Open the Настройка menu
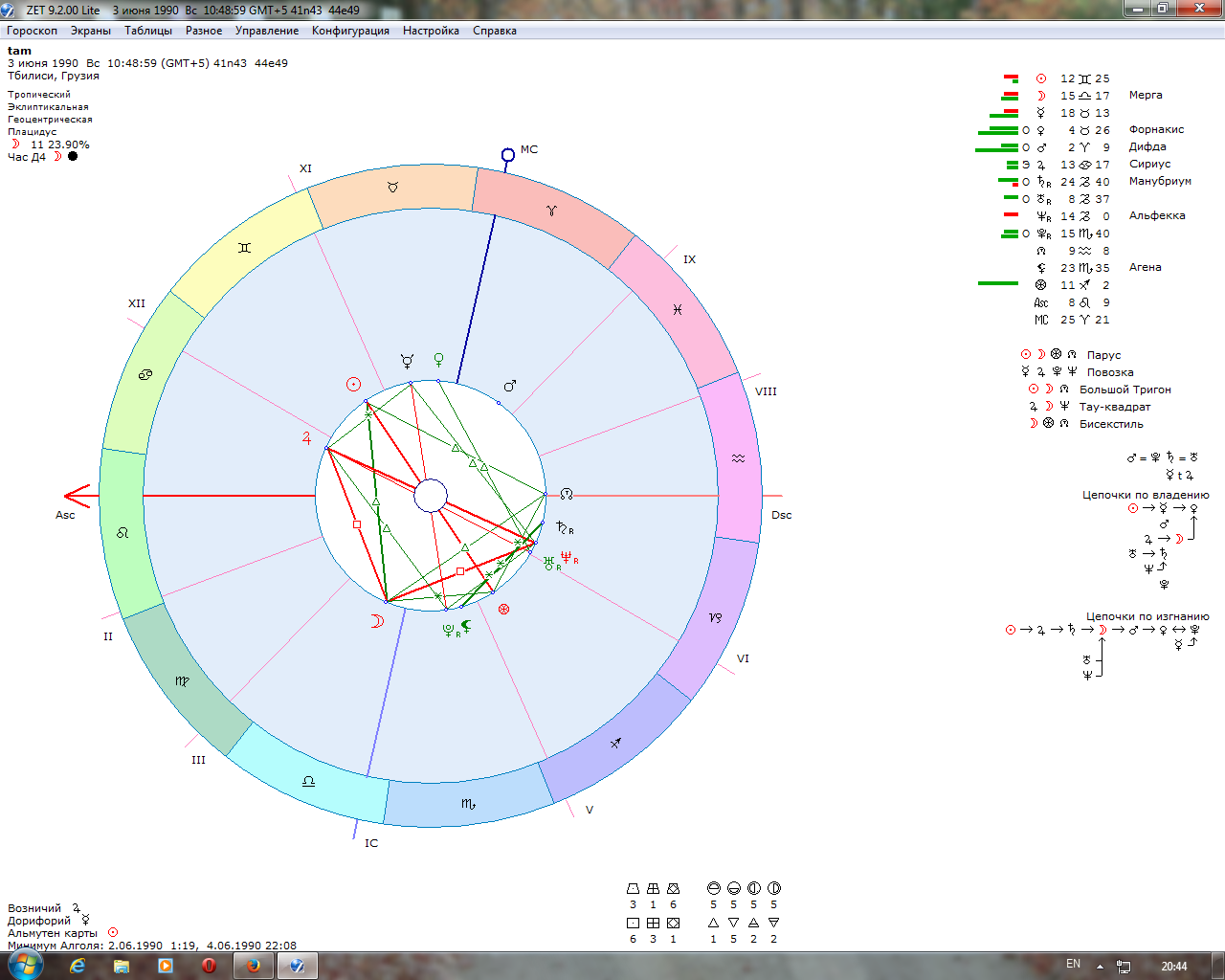1225x980 pixels. (x=431, y=31)
